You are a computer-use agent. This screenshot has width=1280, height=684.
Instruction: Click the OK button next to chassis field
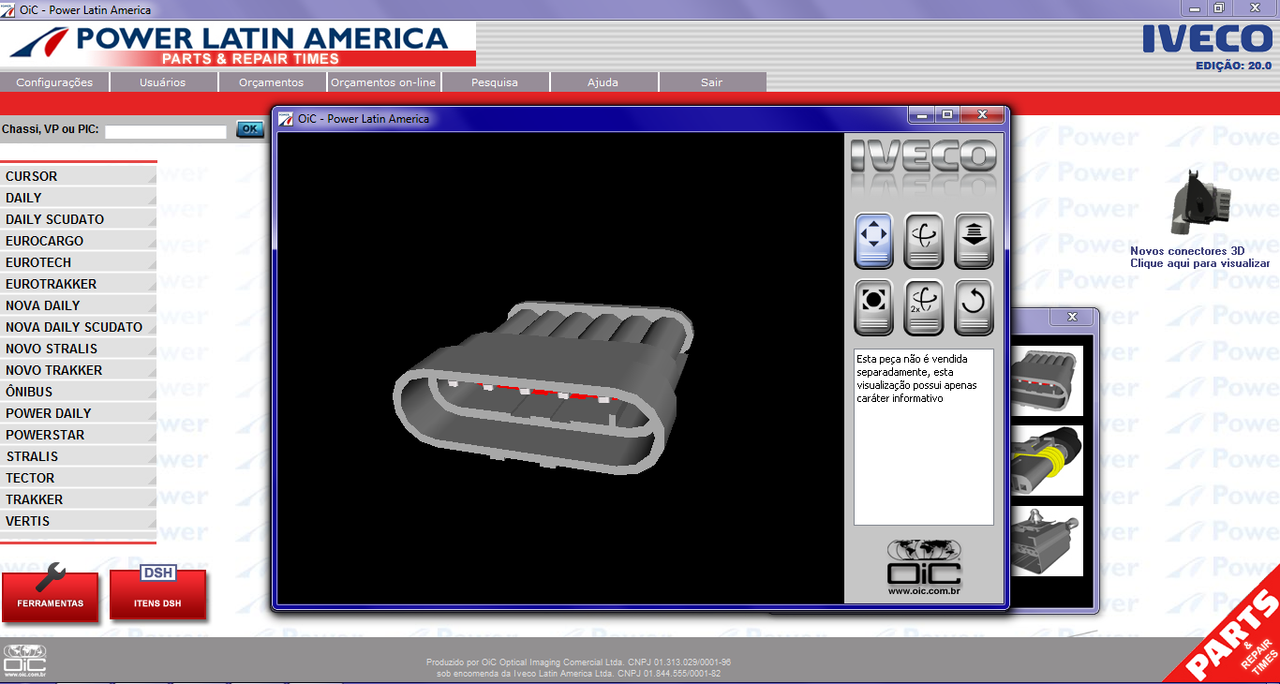(x=250, y=129)
